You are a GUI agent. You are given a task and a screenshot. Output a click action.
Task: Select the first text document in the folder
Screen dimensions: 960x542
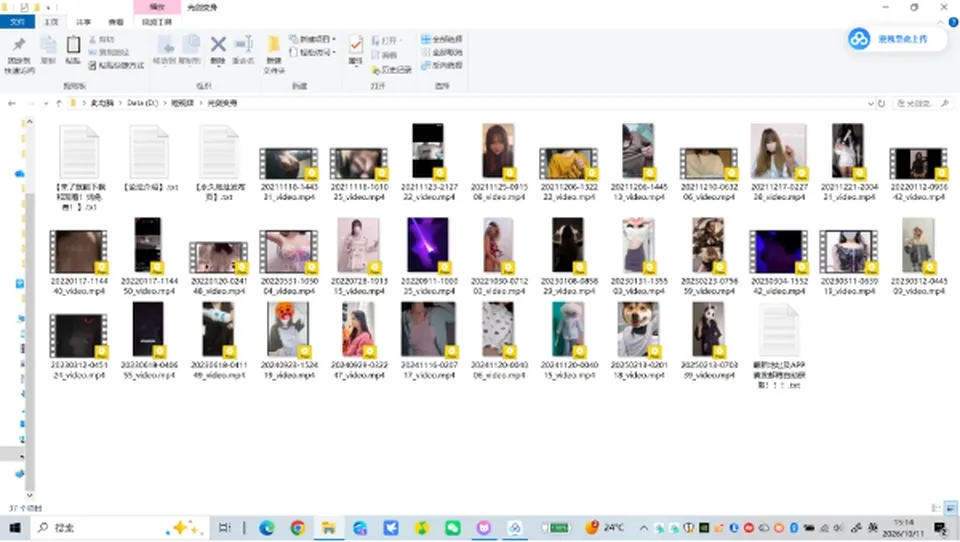(80, 167)
